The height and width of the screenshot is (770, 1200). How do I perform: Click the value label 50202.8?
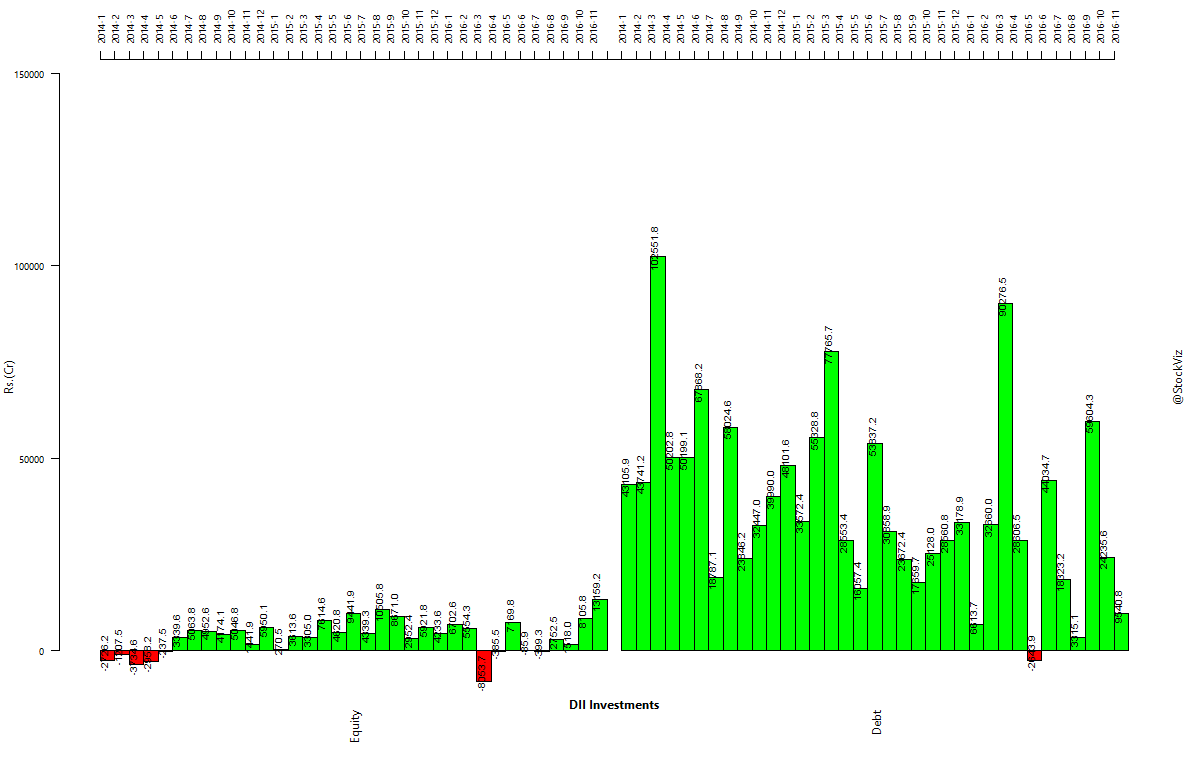pyautogui.click(x=670, y=452)
